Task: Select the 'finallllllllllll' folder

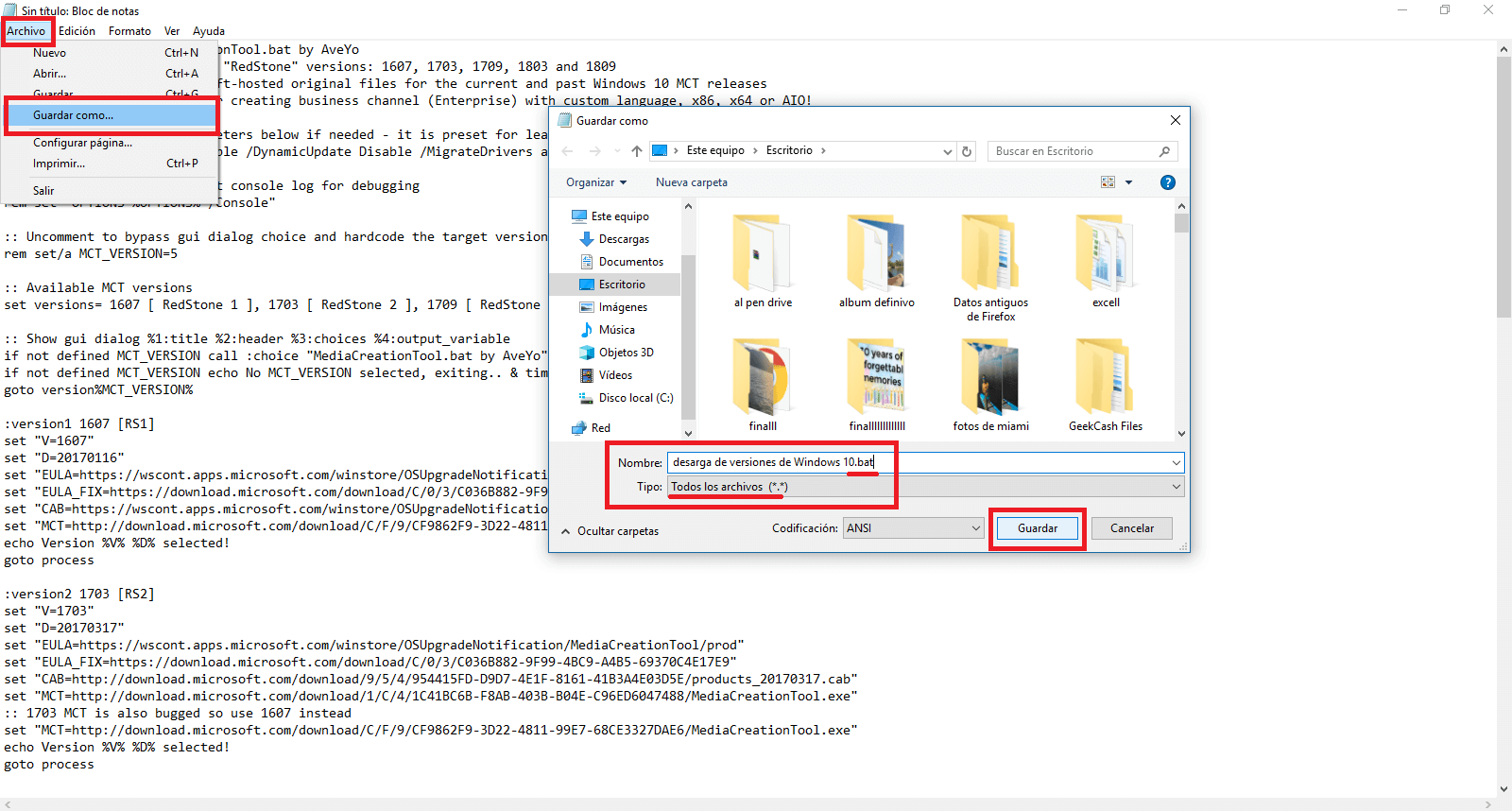Action: [x=877, y=386]
